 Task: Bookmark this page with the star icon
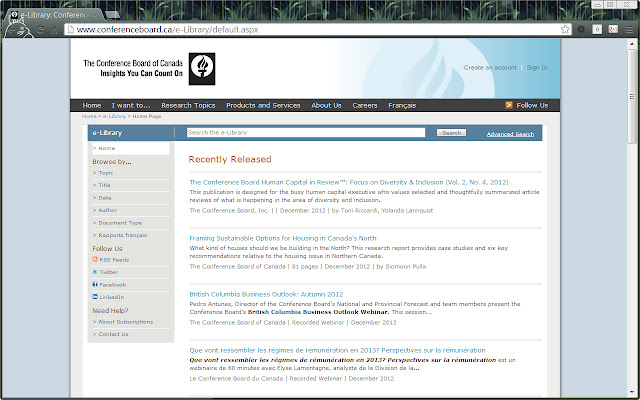coord(565,29)
